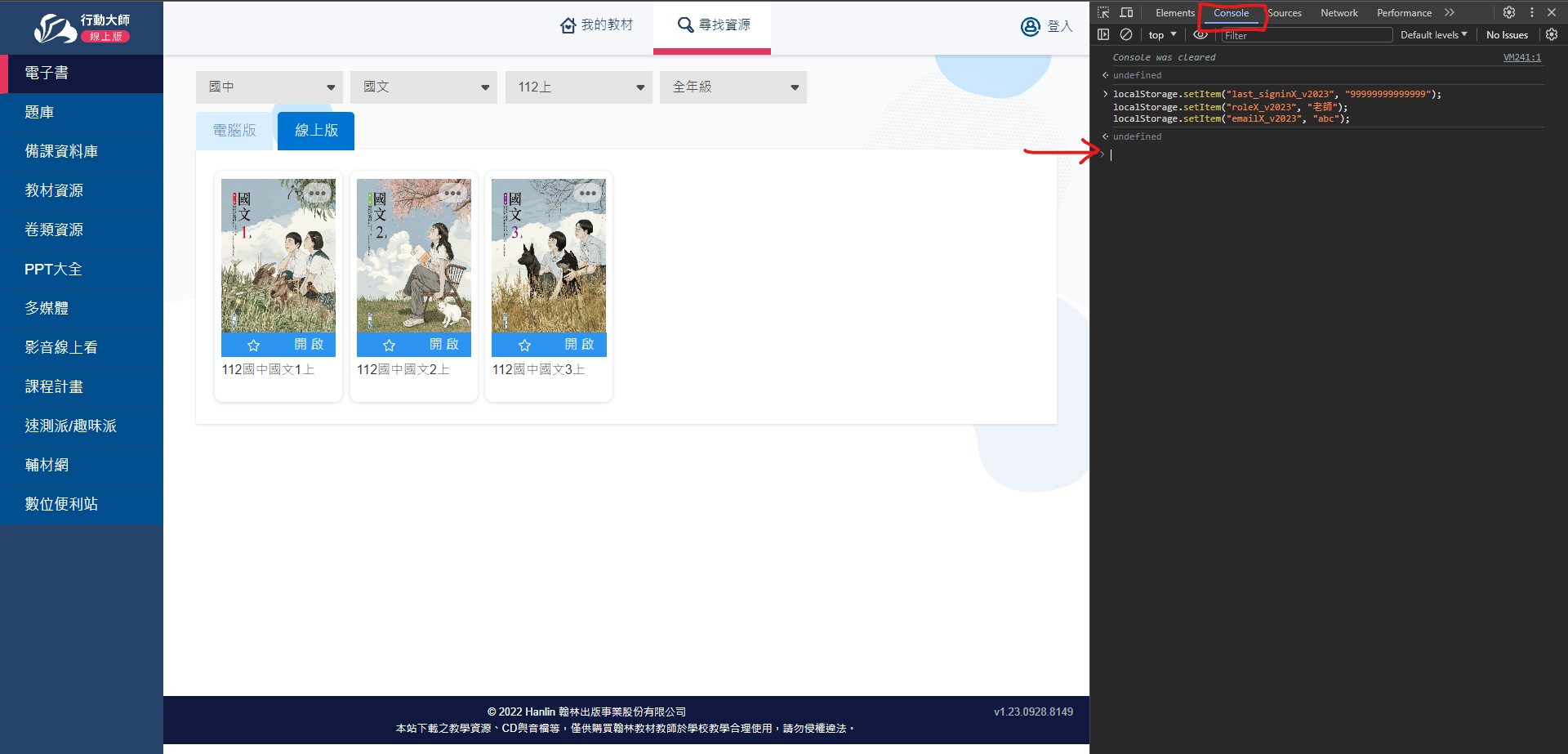Open 影音線上看 in the sidebar
The height and width of the screenshot is (754, 1568).
pyautogui.click(x=82, y=347)
